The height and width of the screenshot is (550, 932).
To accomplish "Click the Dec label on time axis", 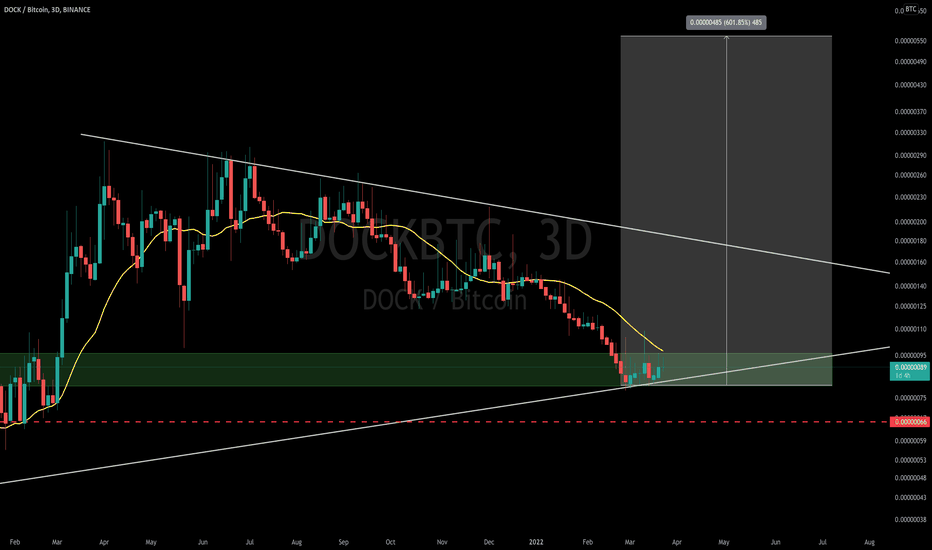I will pyautogui.click(x=489, y=542).
